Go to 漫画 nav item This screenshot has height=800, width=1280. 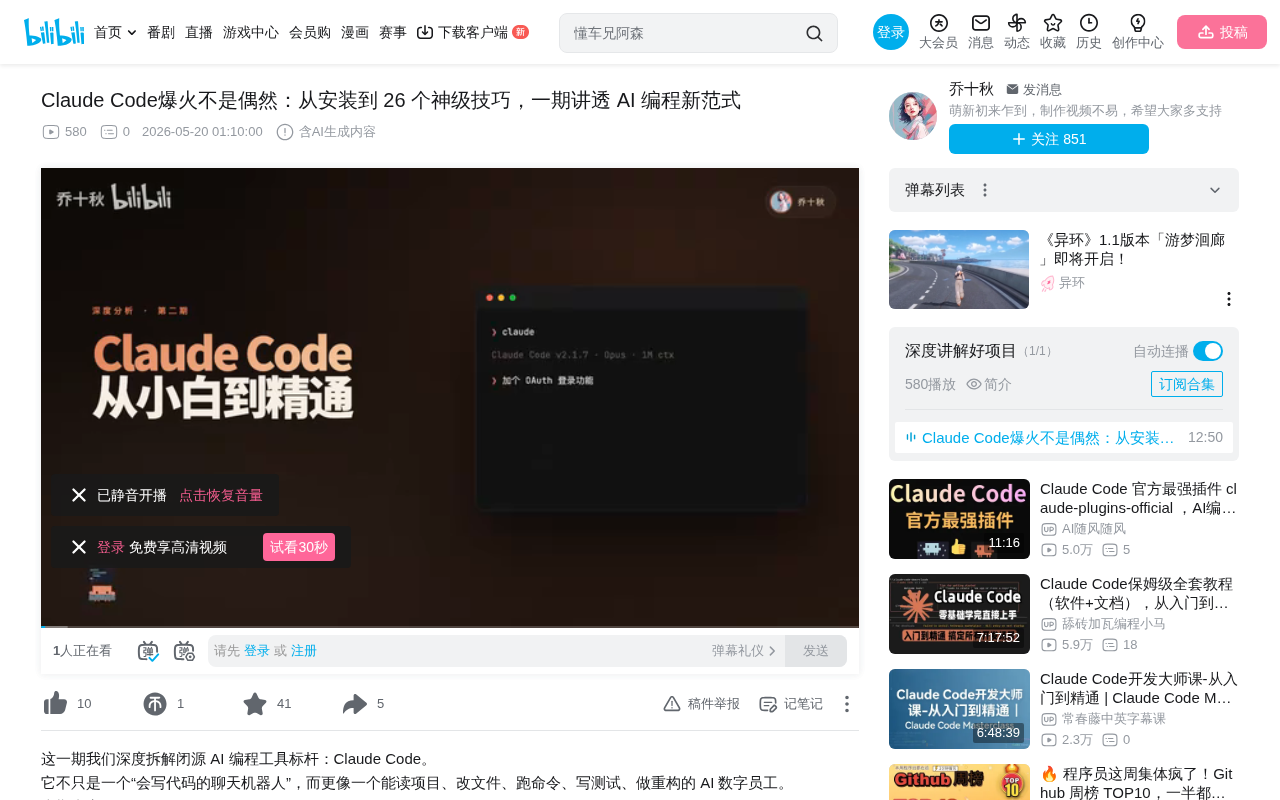point(355,32)
